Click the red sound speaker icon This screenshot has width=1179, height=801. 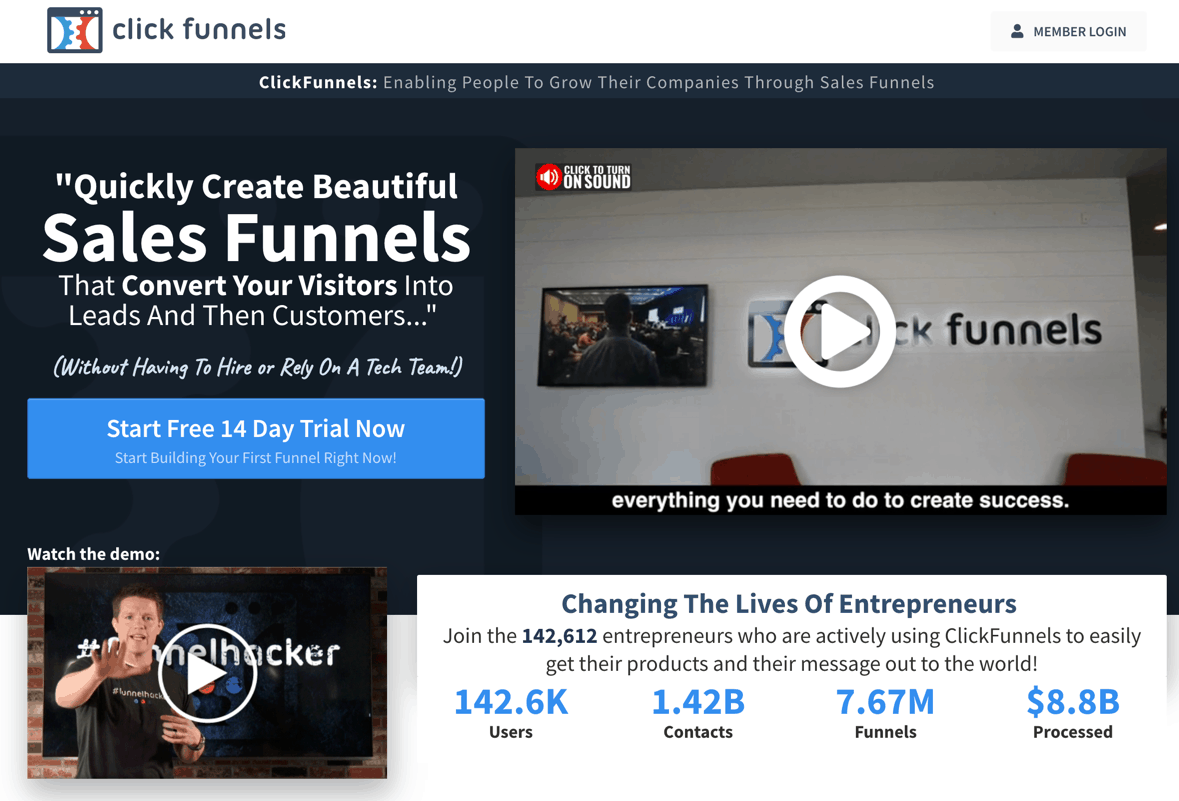click(x=548, y=177)
